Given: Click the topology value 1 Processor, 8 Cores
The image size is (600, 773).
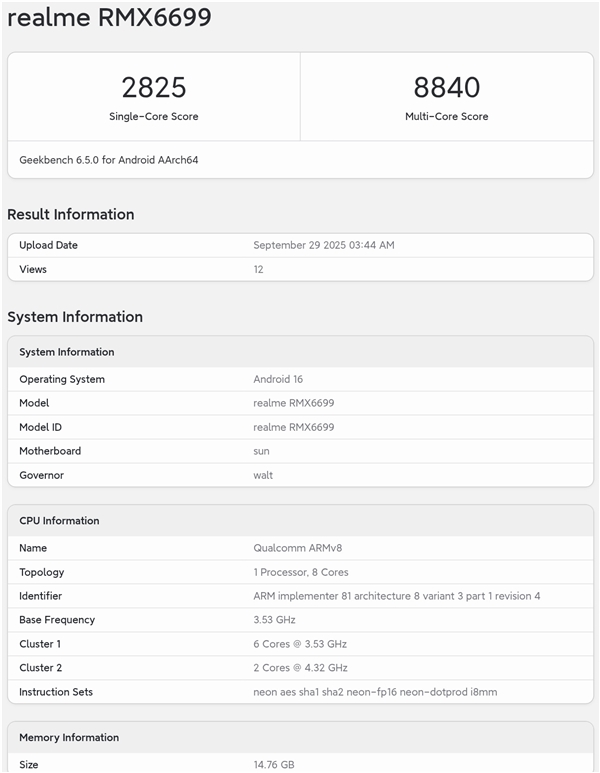Looking at the screenshot, I should [300, 572].
